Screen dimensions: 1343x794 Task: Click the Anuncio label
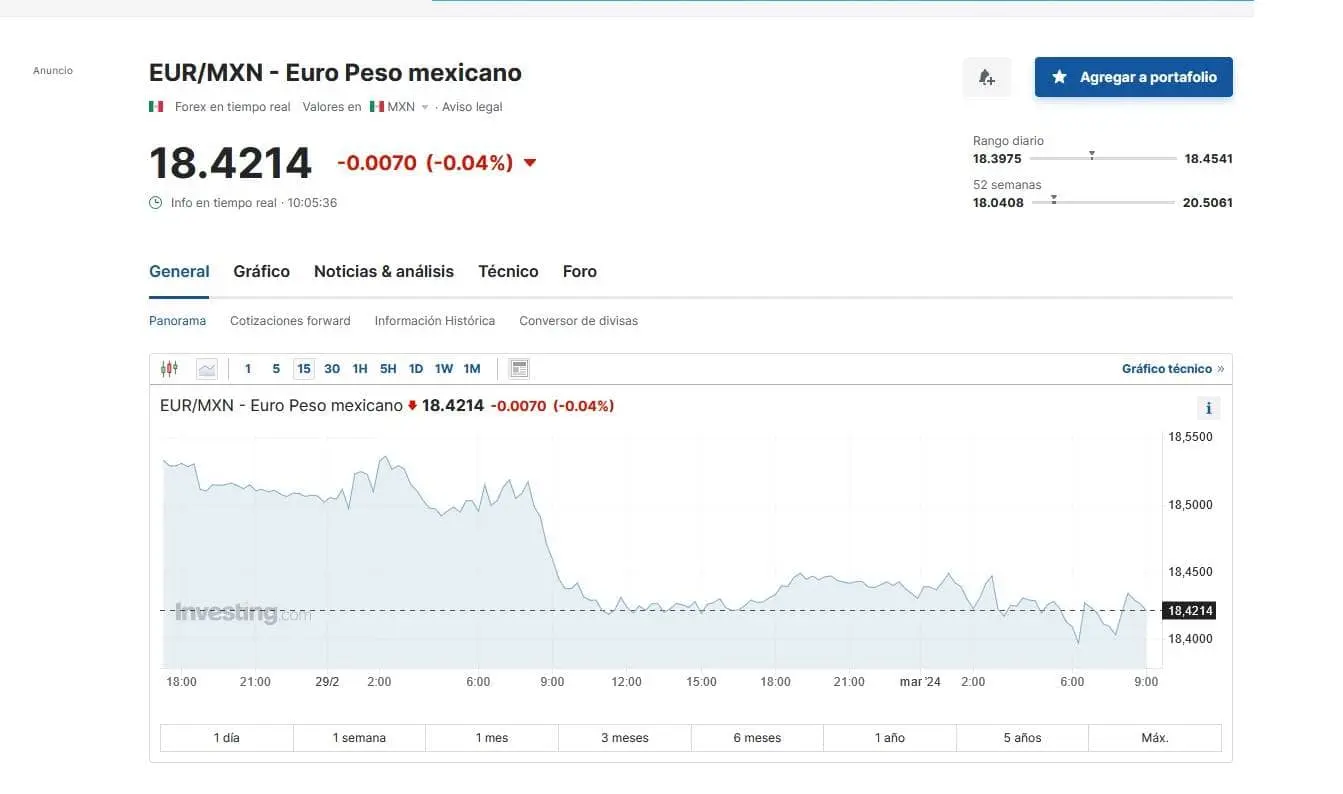point(53,71)
